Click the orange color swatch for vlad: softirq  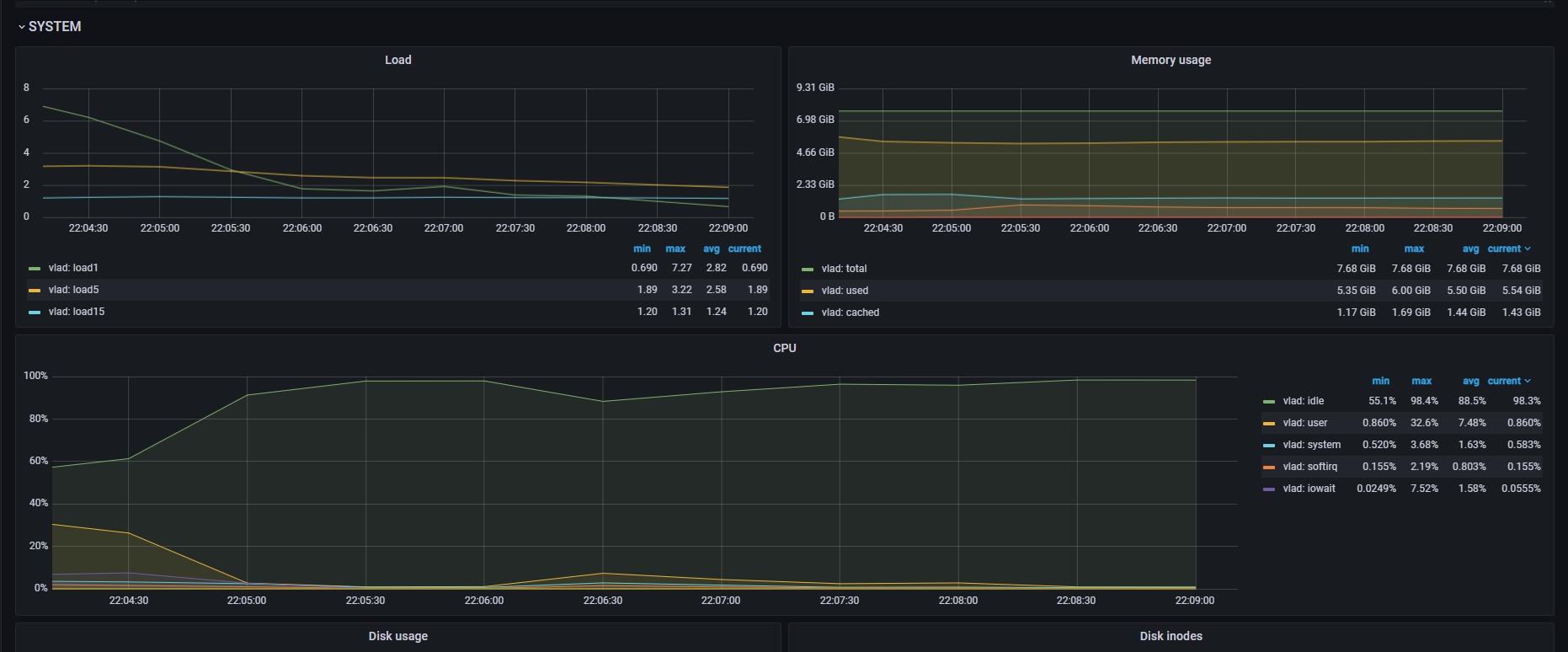[1269, 468]
